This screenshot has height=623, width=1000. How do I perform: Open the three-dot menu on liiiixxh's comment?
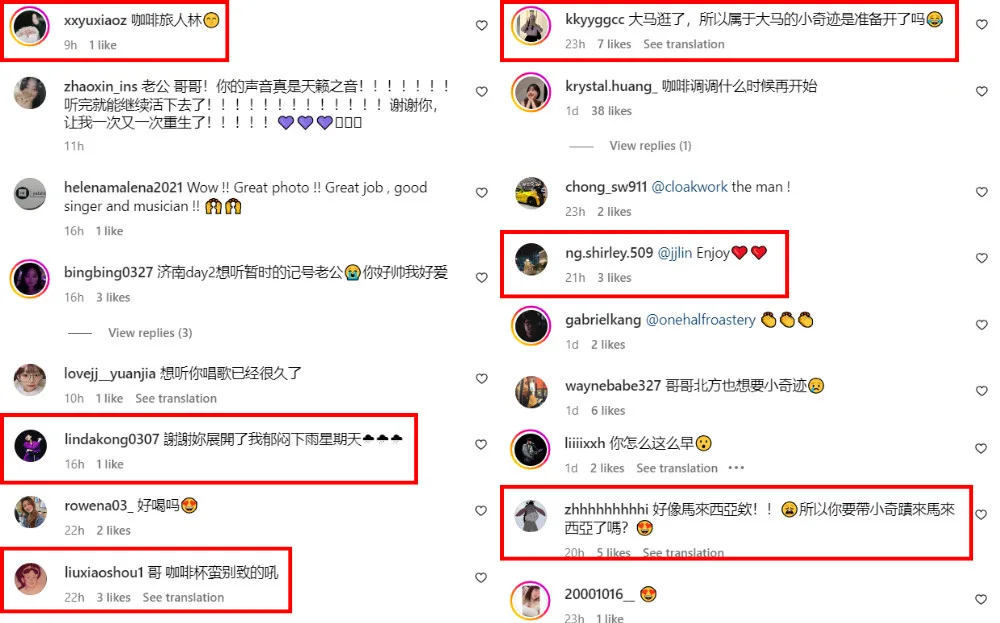tap(736, 468)
